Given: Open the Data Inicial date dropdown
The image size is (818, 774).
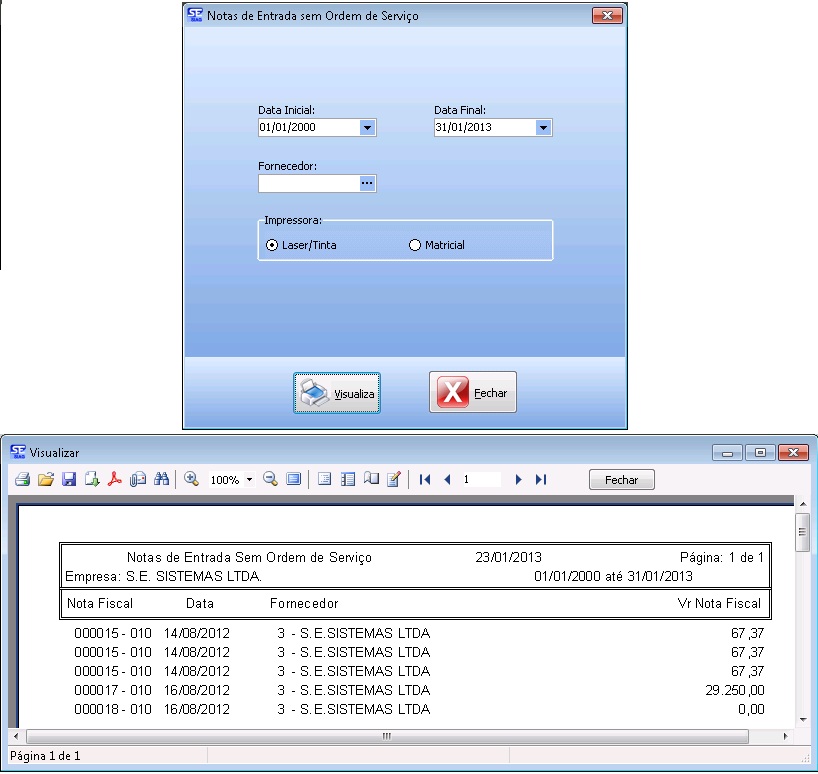Looking at the screenshot, I should pos(367,128).
